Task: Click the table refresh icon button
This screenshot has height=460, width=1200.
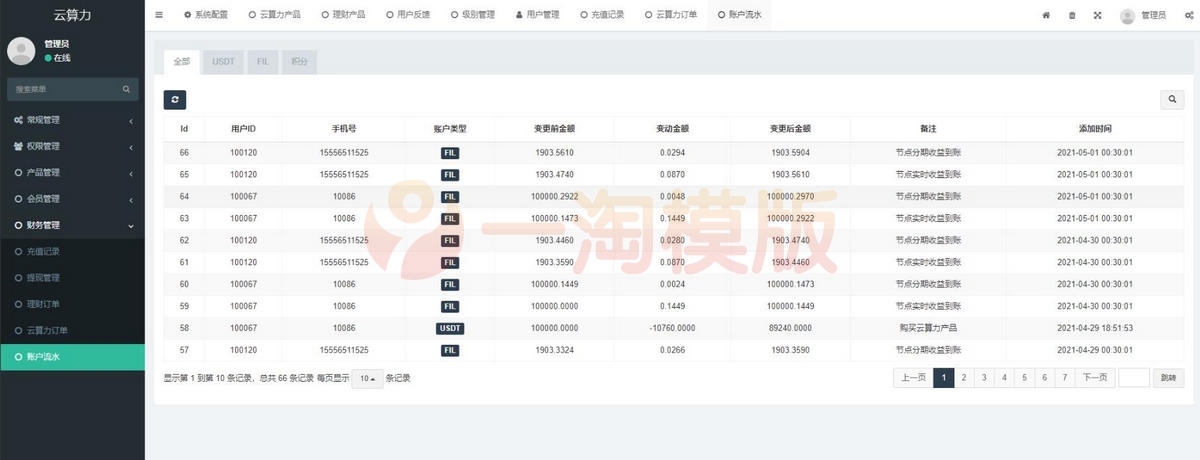Action: (x=175, y=100)
